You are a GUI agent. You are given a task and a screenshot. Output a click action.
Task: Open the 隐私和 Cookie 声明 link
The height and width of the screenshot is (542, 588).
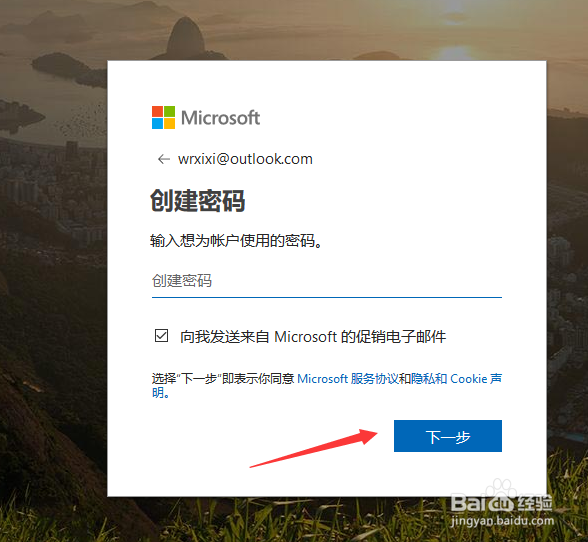(456, 379)
